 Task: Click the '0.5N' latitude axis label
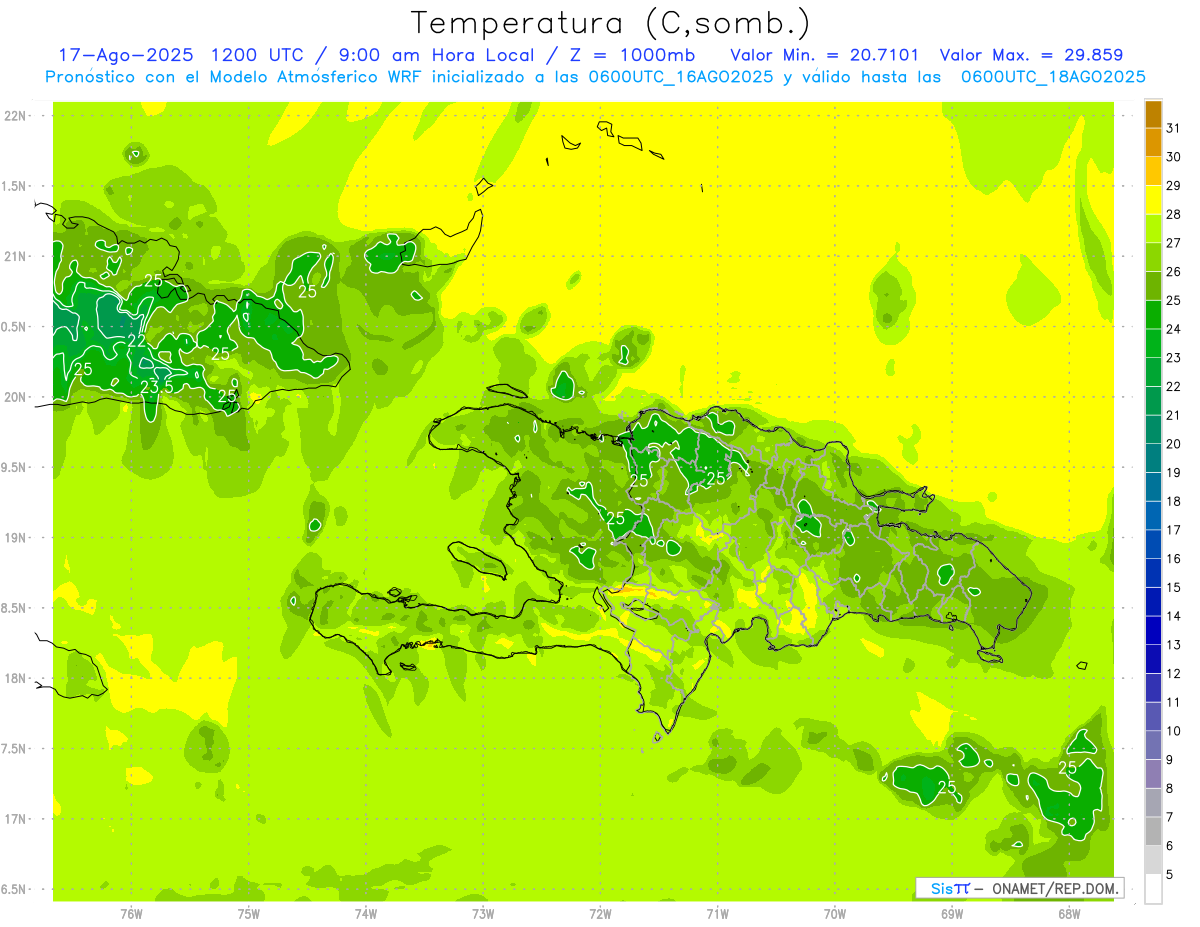click(x=15, y=328)
